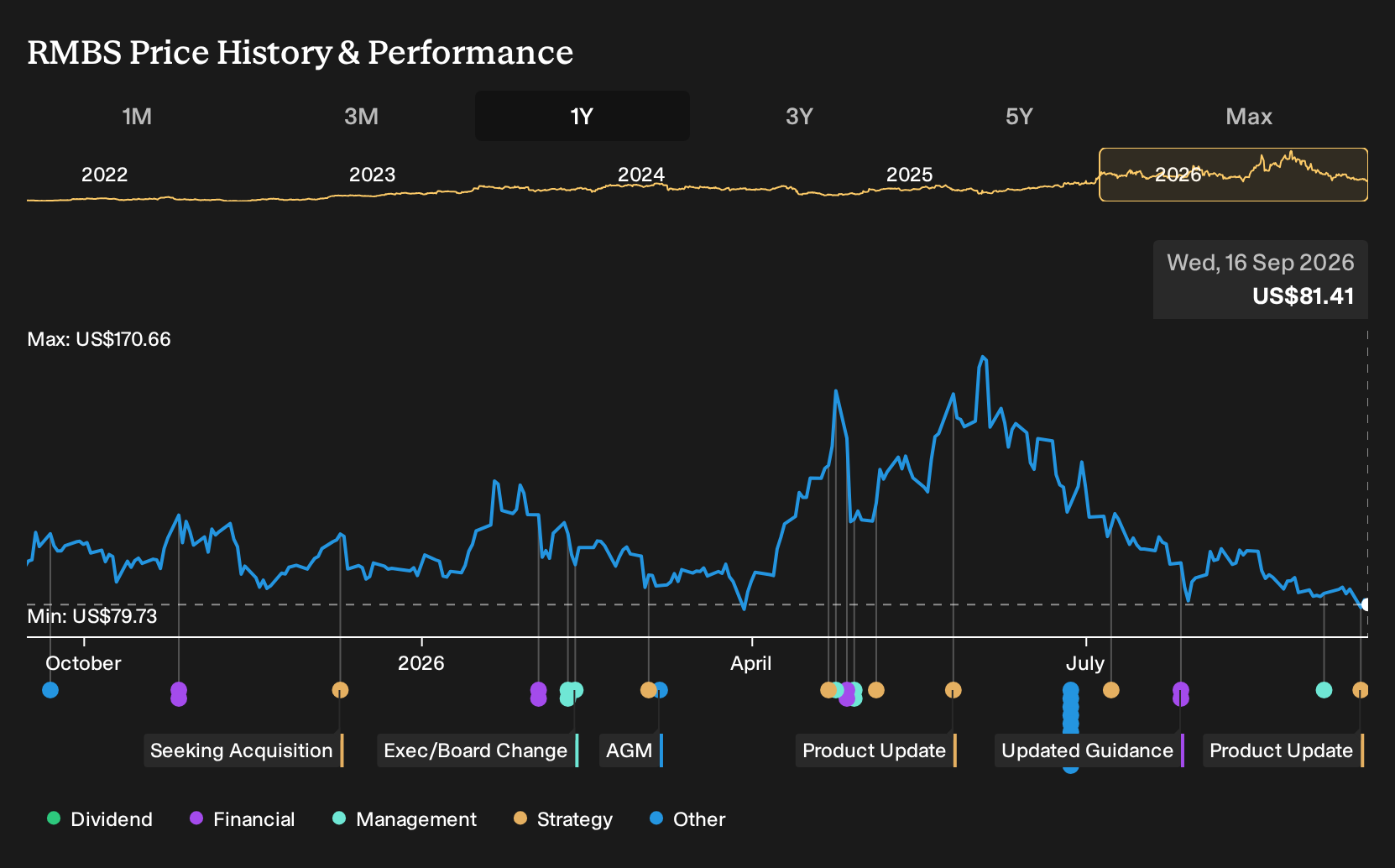The width and height of the screenshot is (1395, 868).
Task: Click orange dot above first Product Update label
Action: [x=954, y=690]
